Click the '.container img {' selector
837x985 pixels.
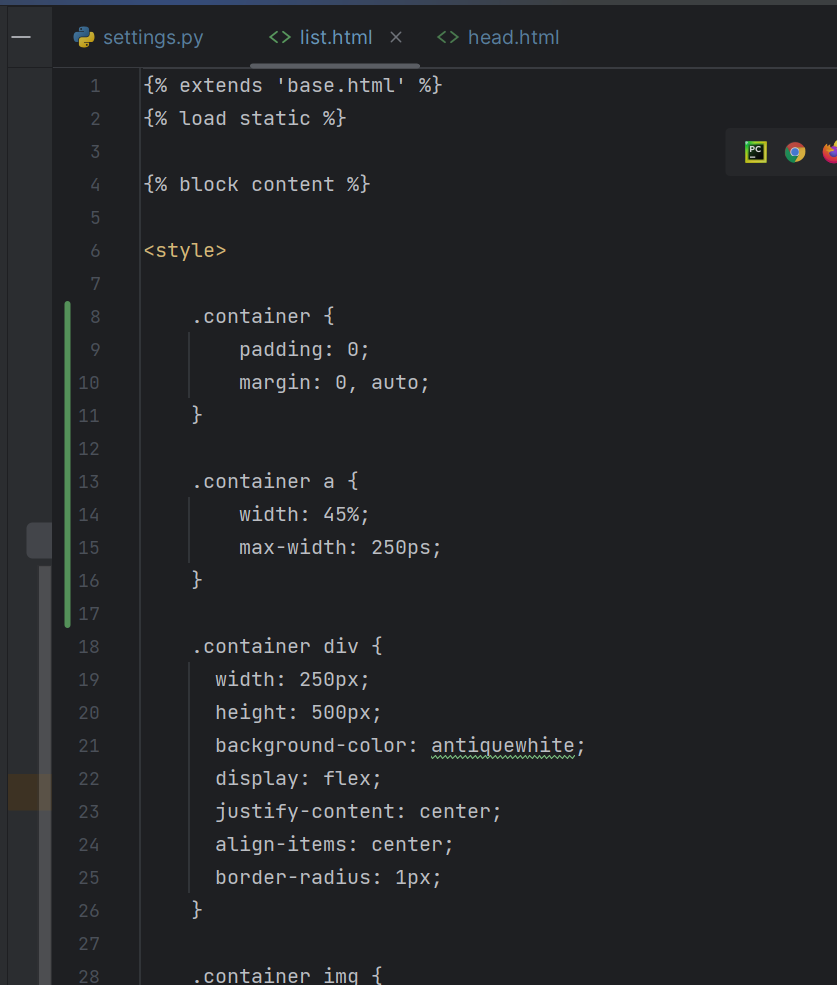[x=287, y=976]
